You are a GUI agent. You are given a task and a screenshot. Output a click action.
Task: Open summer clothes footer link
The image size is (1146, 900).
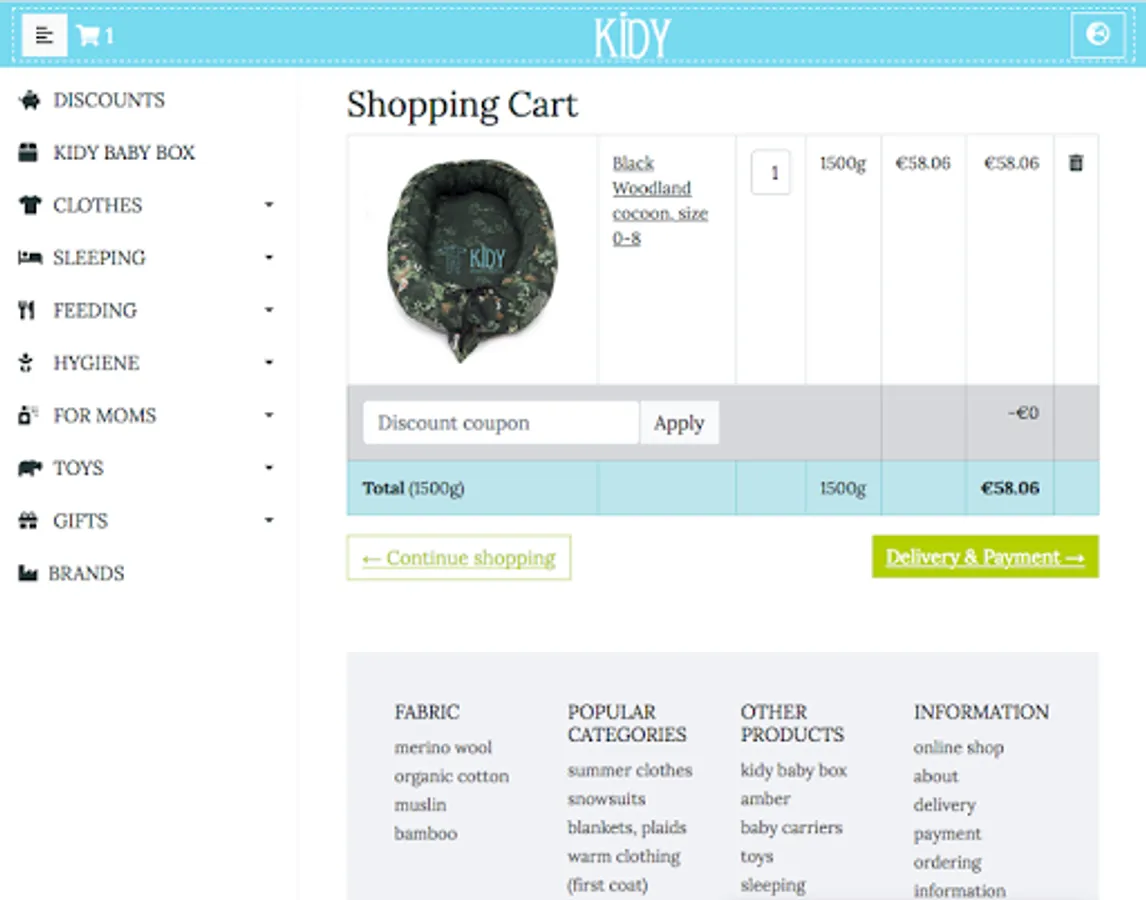click(630, 770)
